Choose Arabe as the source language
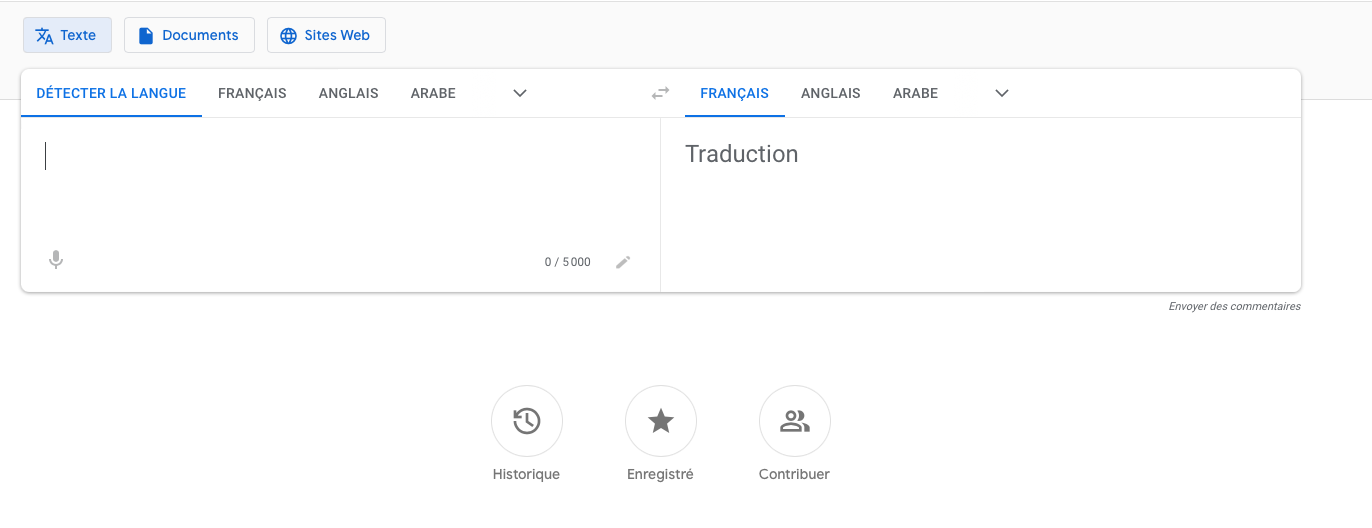 433,93
